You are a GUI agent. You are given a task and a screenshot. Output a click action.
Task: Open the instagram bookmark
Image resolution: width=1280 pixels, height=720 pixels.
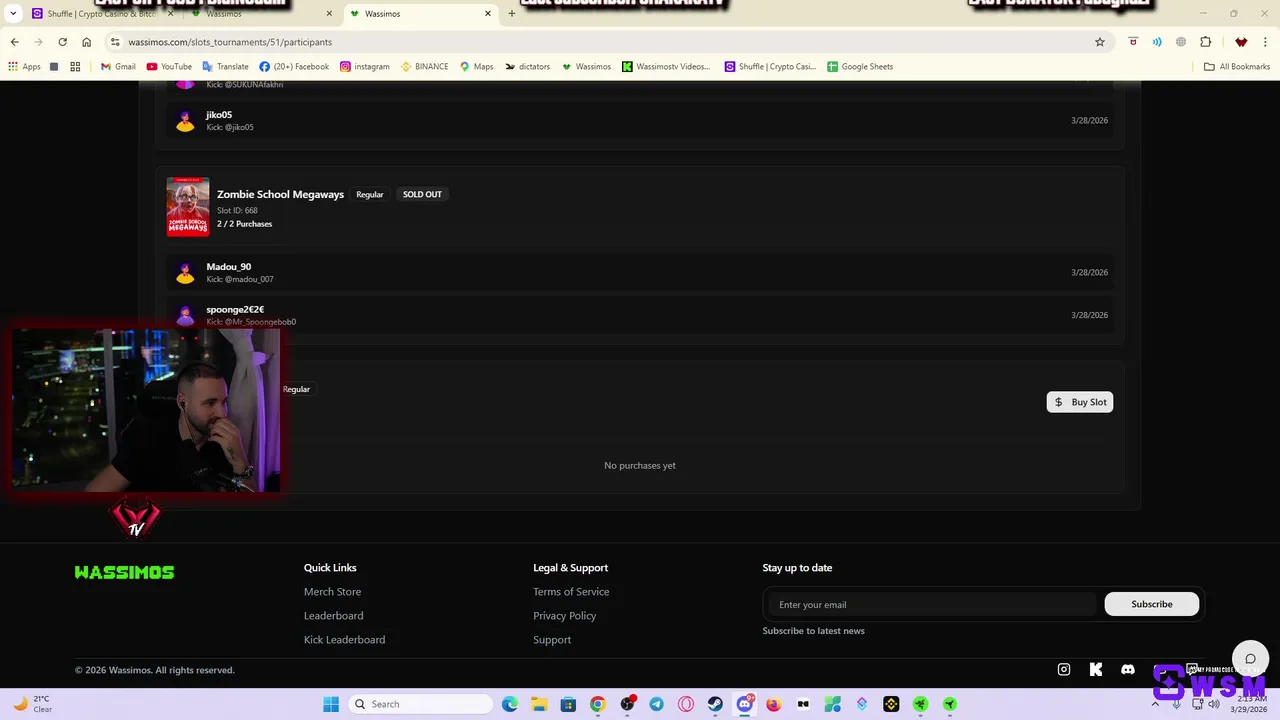(x=364, y=67)
